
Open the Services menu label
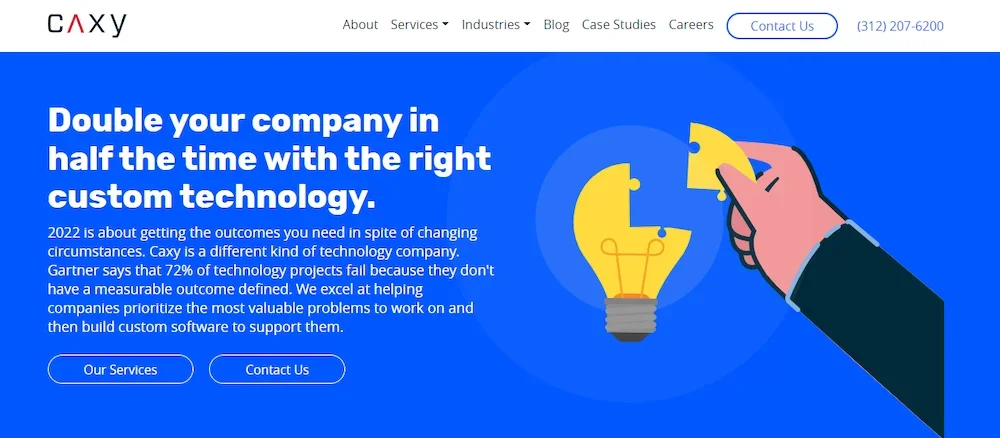coord(414,25)
